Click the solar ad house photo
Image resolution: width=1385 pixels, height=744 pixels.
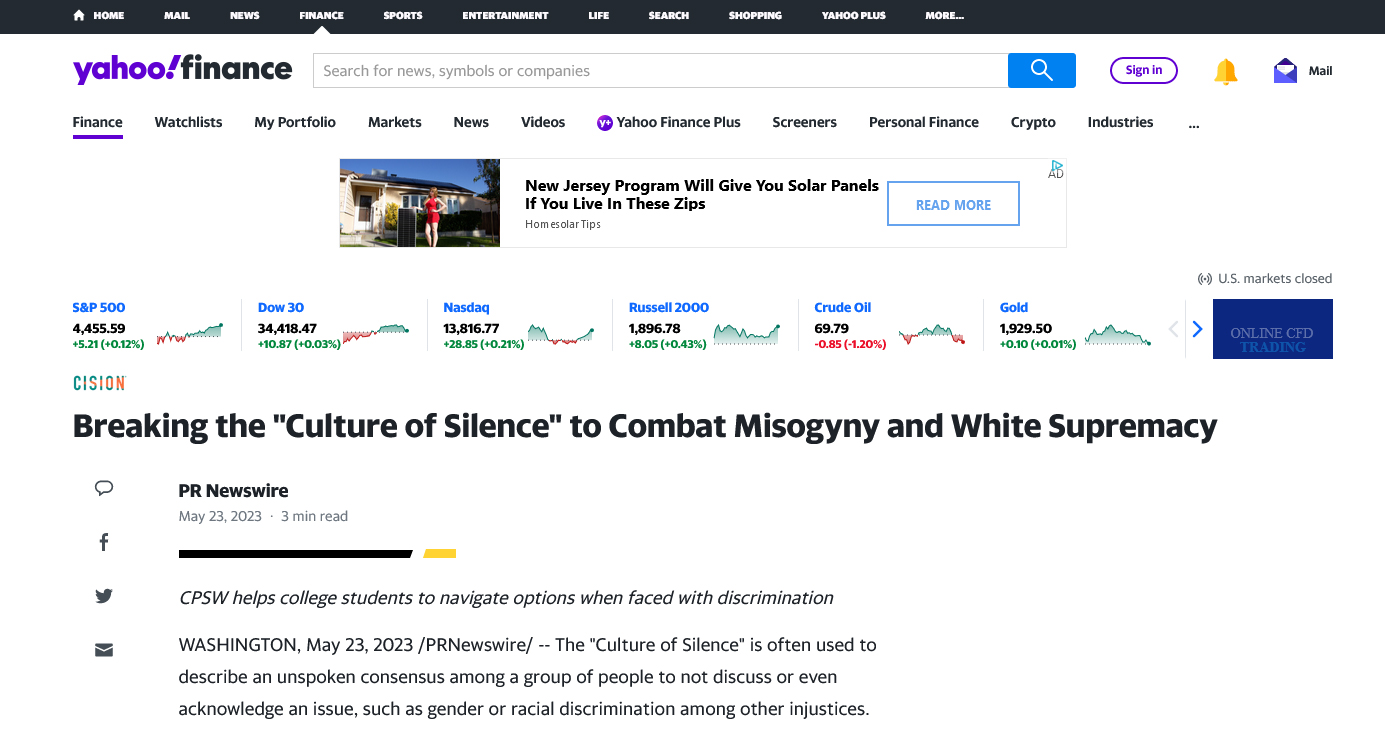[420, 203]
